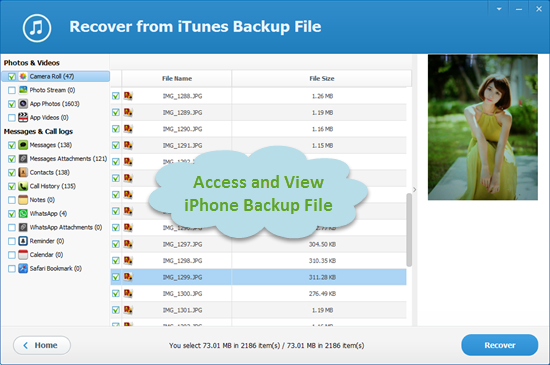Click the Contacts address book icon
Image resolution: width=550 pixels, height=365 pixels.
click(x=23, y=172)
